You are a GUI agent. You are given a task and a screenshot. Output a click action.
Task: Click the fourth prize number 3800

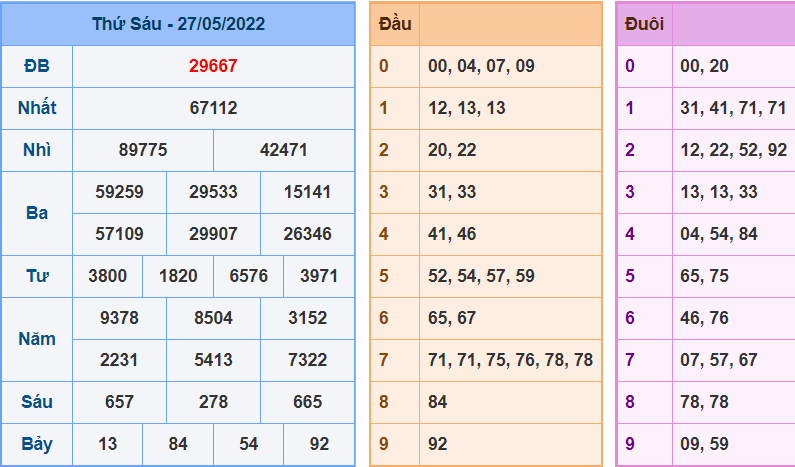click(x=107, y=276)
